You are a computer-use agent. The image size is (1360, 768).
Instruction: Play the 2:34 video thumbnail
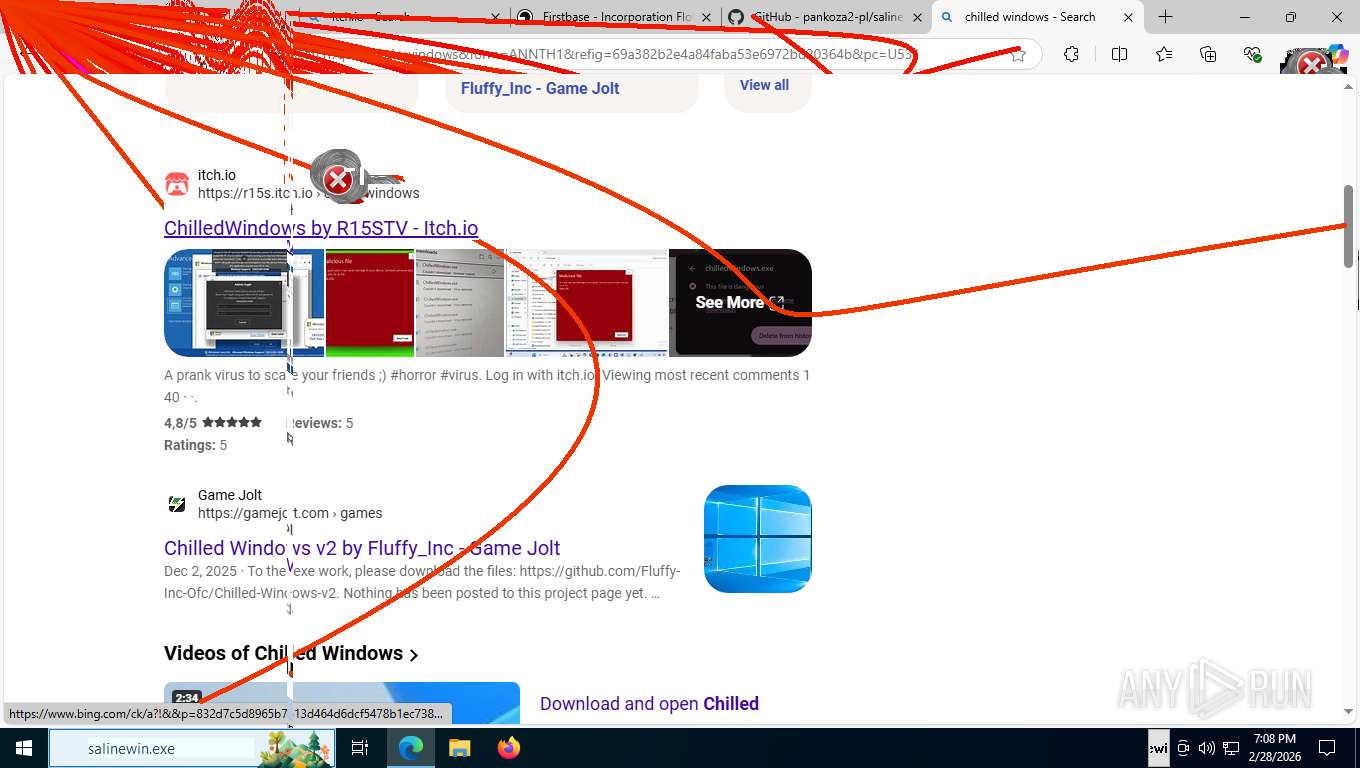tap(342, 703)
